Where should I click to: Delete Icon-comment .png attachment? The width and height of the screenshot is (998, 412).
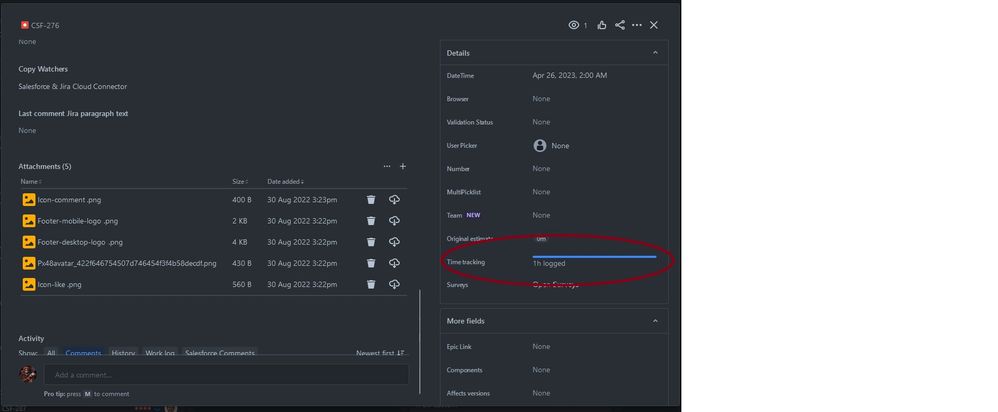click(371, 200)
